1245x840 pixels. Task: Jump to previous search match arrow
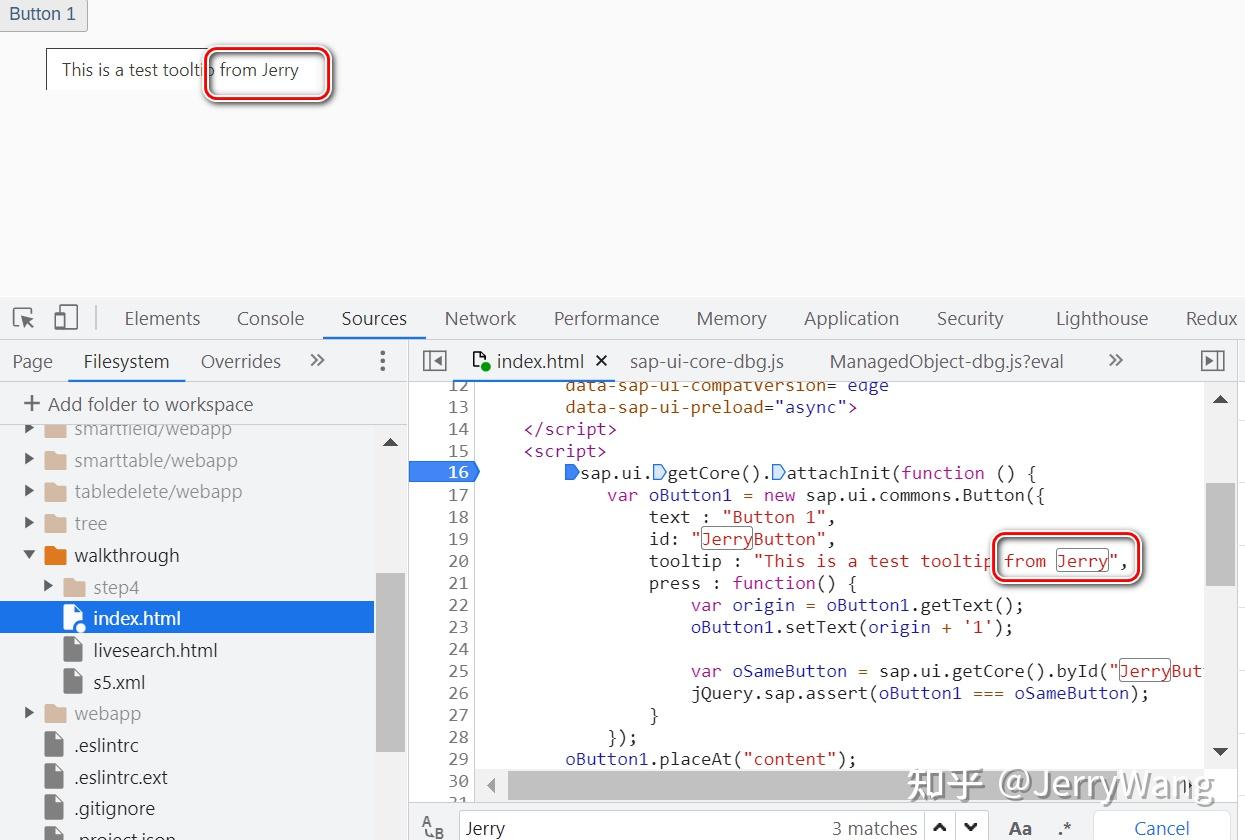(x=939, y=827)
